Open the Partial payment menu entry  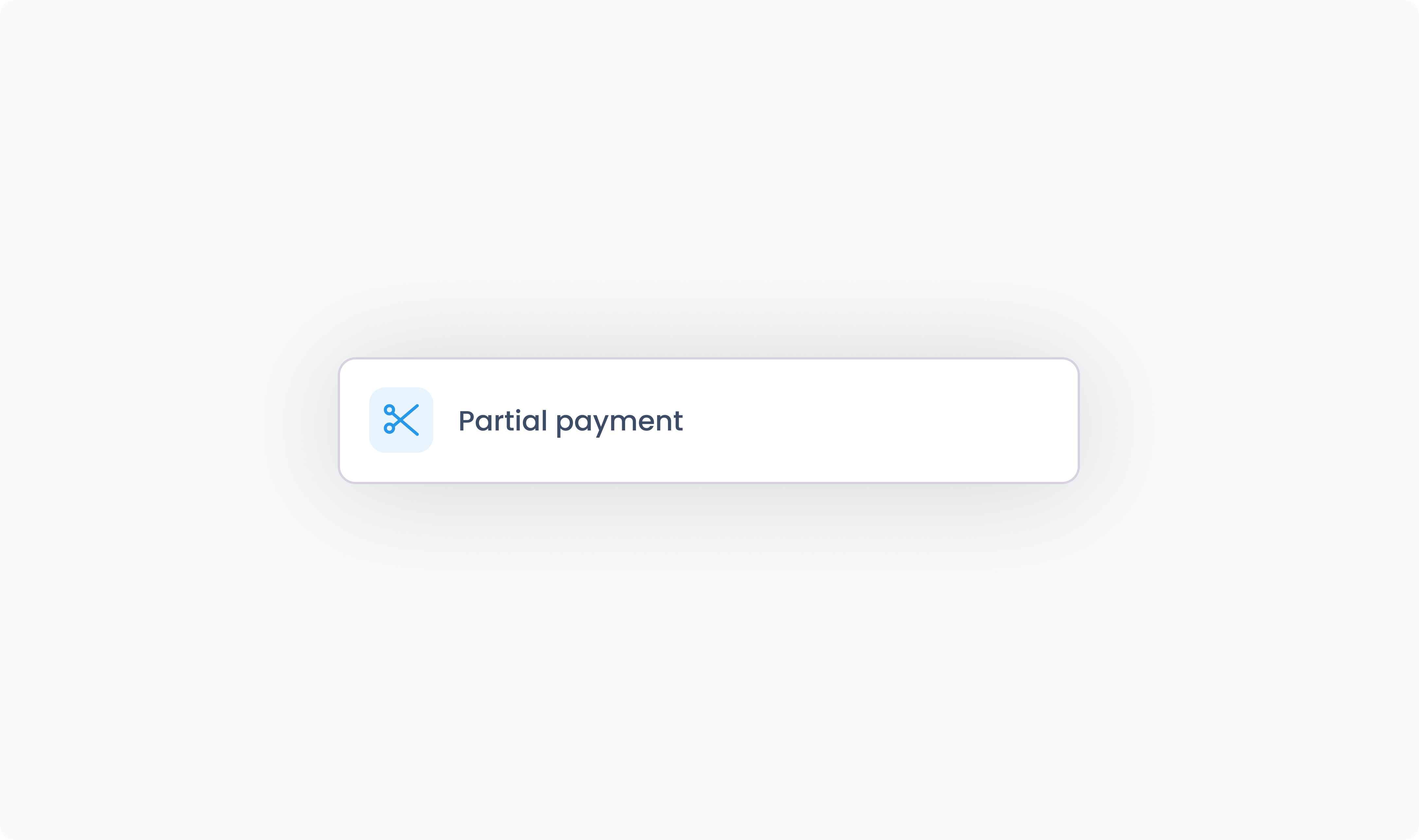(709, 421)
